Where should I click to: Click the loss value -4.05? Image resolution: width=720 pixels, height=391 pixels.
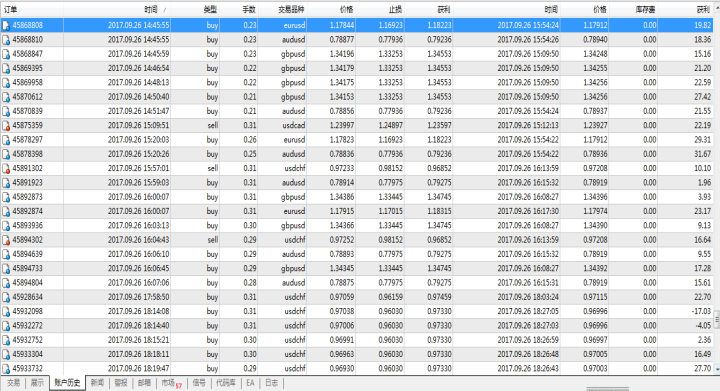703,325
